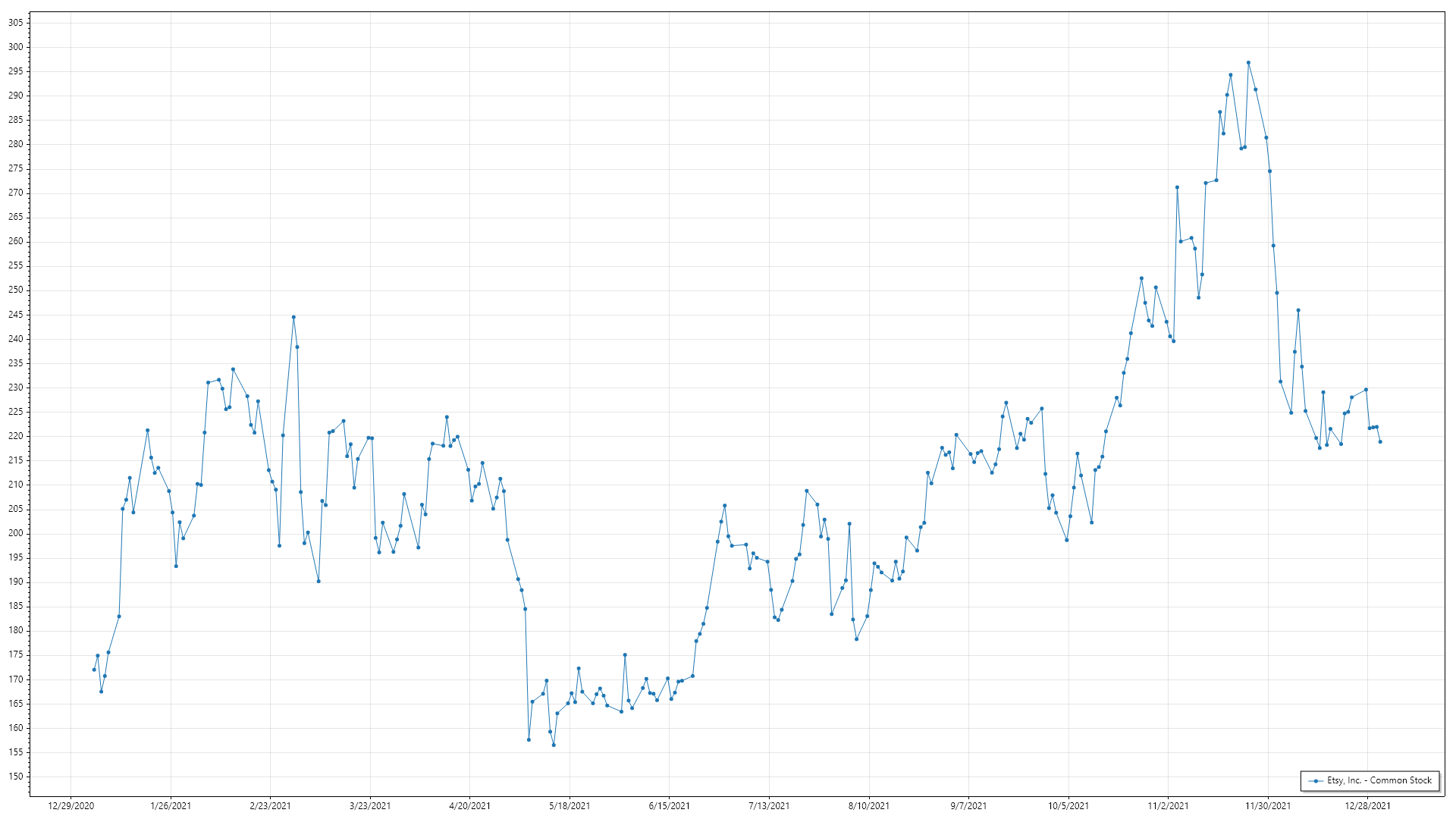Click the 11/30/2021 x-axis date label

point(1268,805)
